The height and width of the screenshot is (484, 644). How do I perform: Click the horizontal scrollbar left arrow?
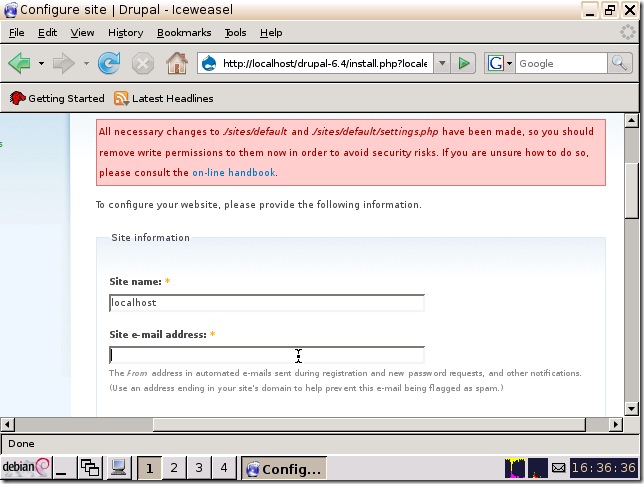coord(7,424)
